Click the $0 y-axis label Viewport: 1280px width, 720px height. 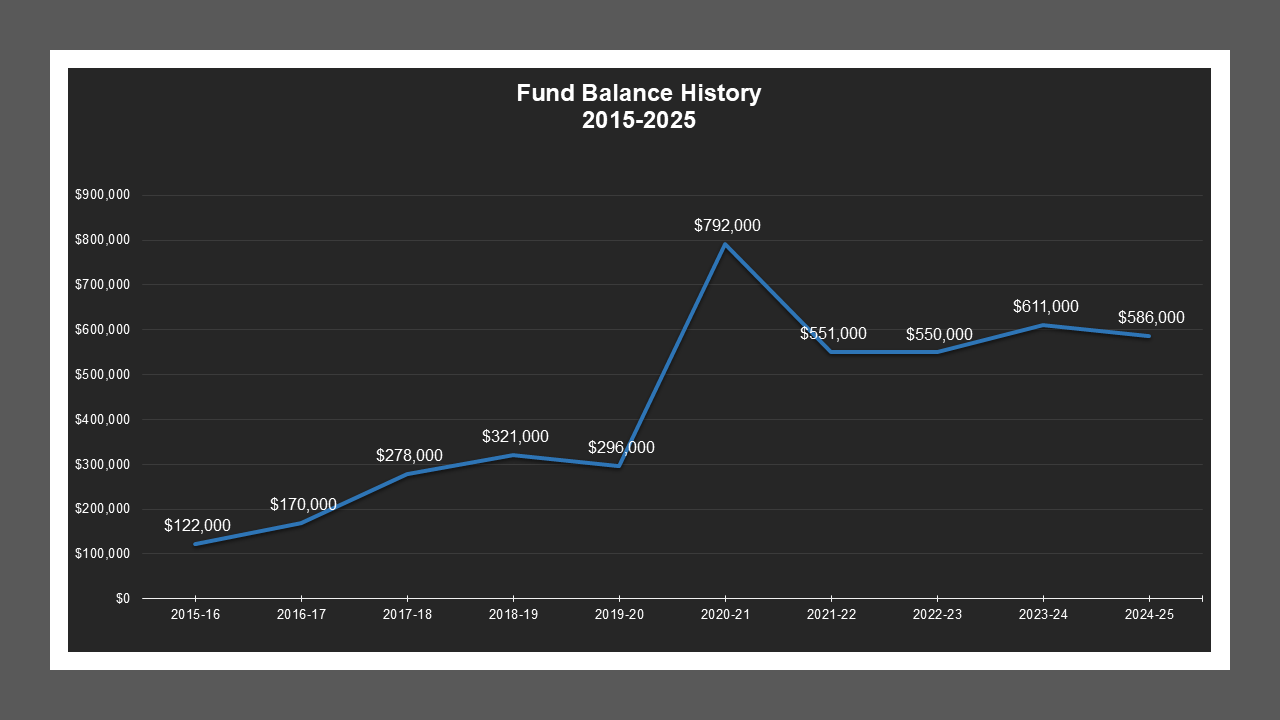(122, 599)
